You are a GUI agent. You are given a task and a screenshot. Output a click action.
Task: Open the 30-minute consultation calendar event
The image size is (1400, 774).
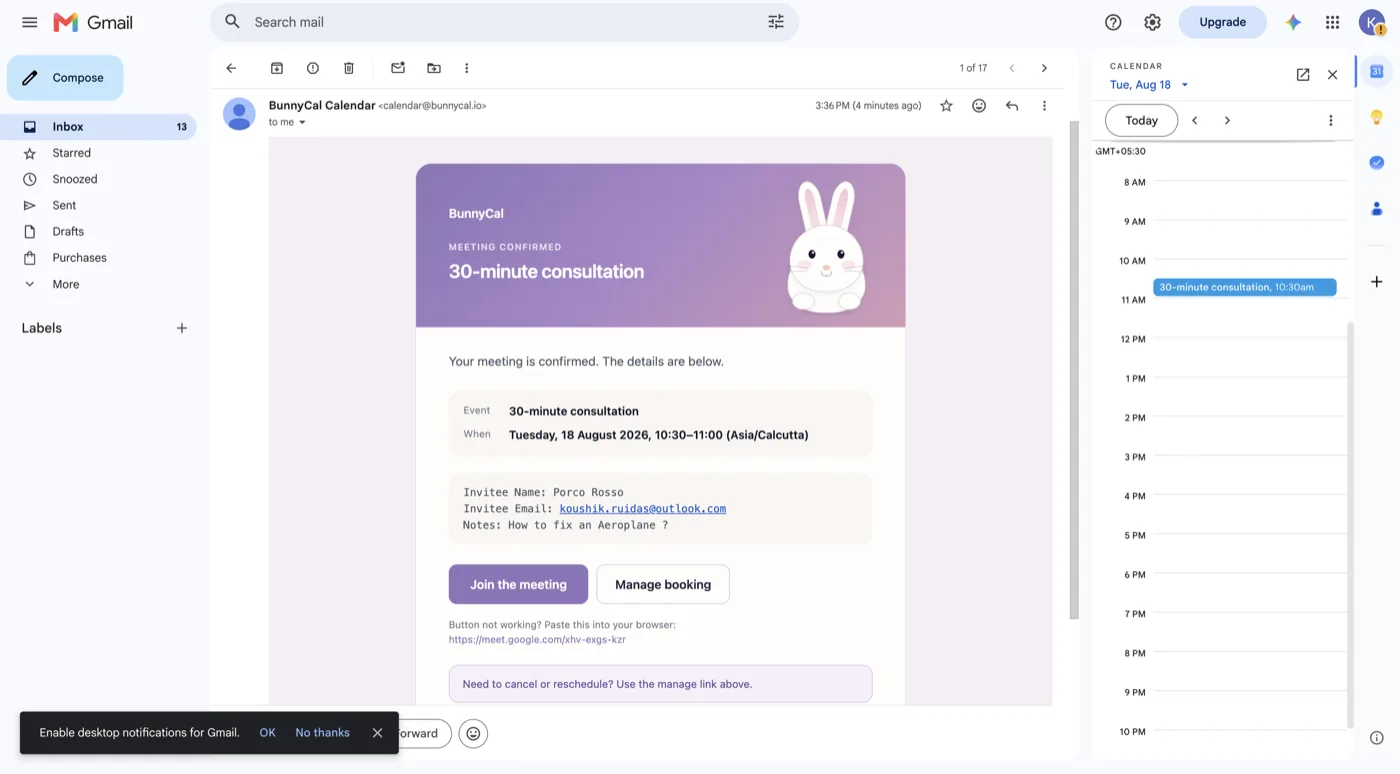click(1244, 287)
